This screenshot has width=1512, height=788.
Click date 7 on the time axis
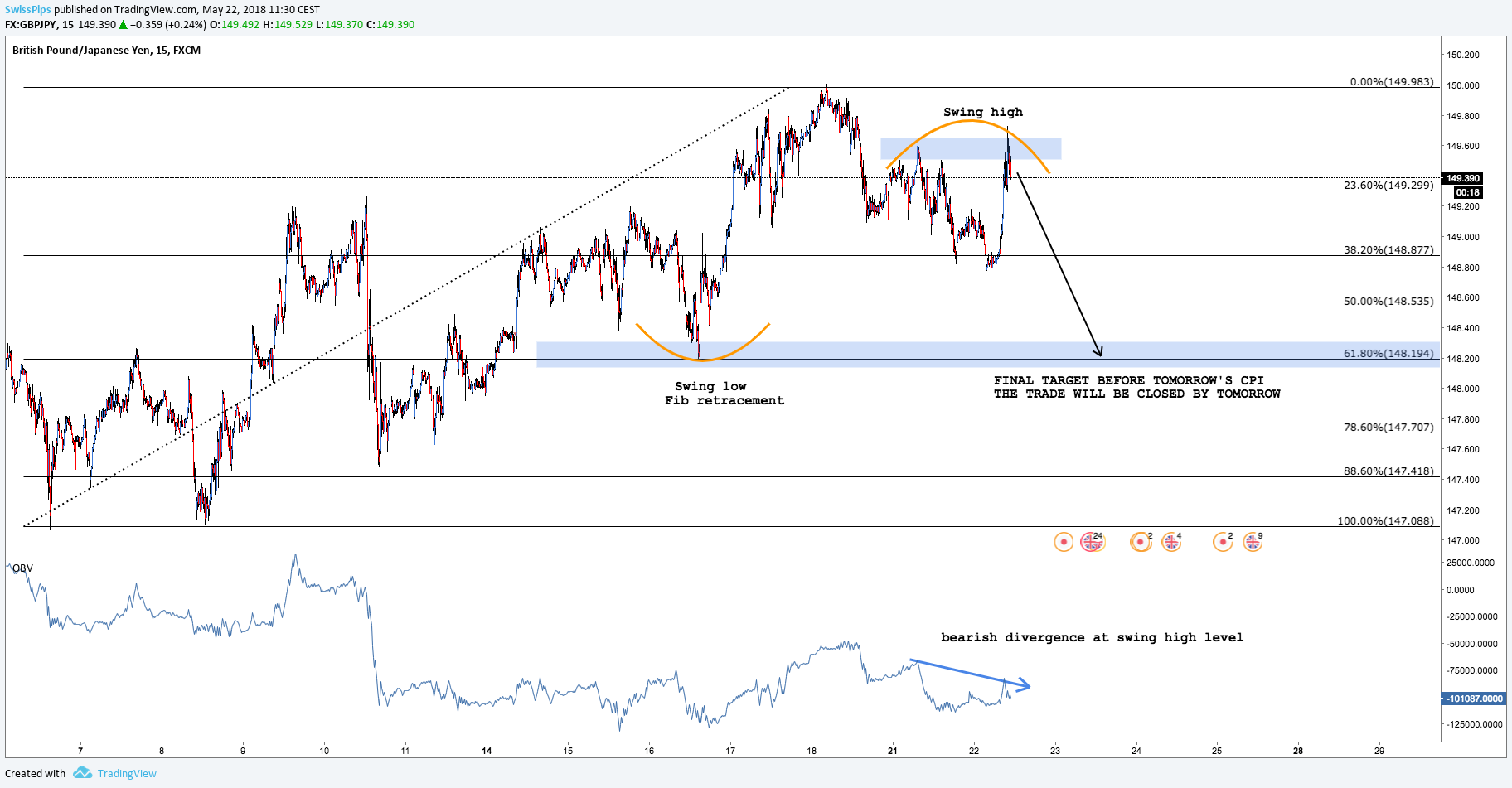[x=80, y=751]
